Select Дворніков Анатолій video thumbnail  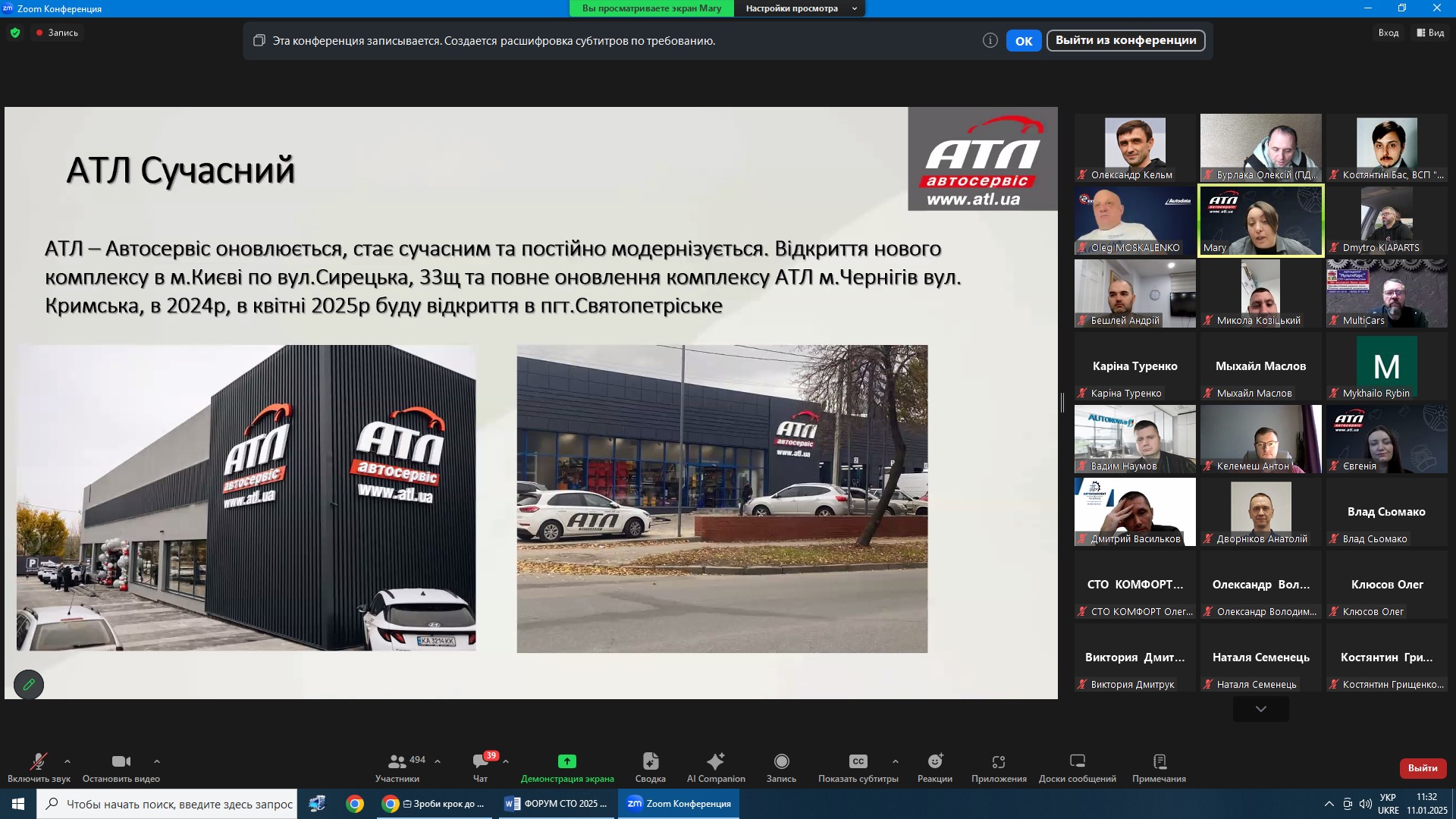tap(1260, 512)
